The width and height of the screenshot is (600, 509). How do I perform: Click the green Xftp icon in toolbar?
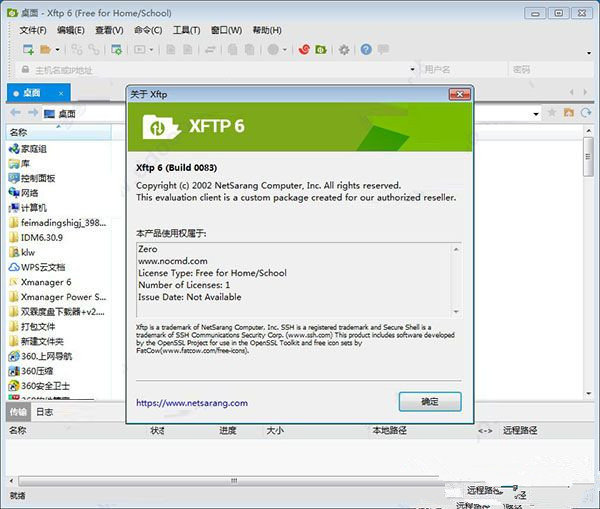point(320,49)
